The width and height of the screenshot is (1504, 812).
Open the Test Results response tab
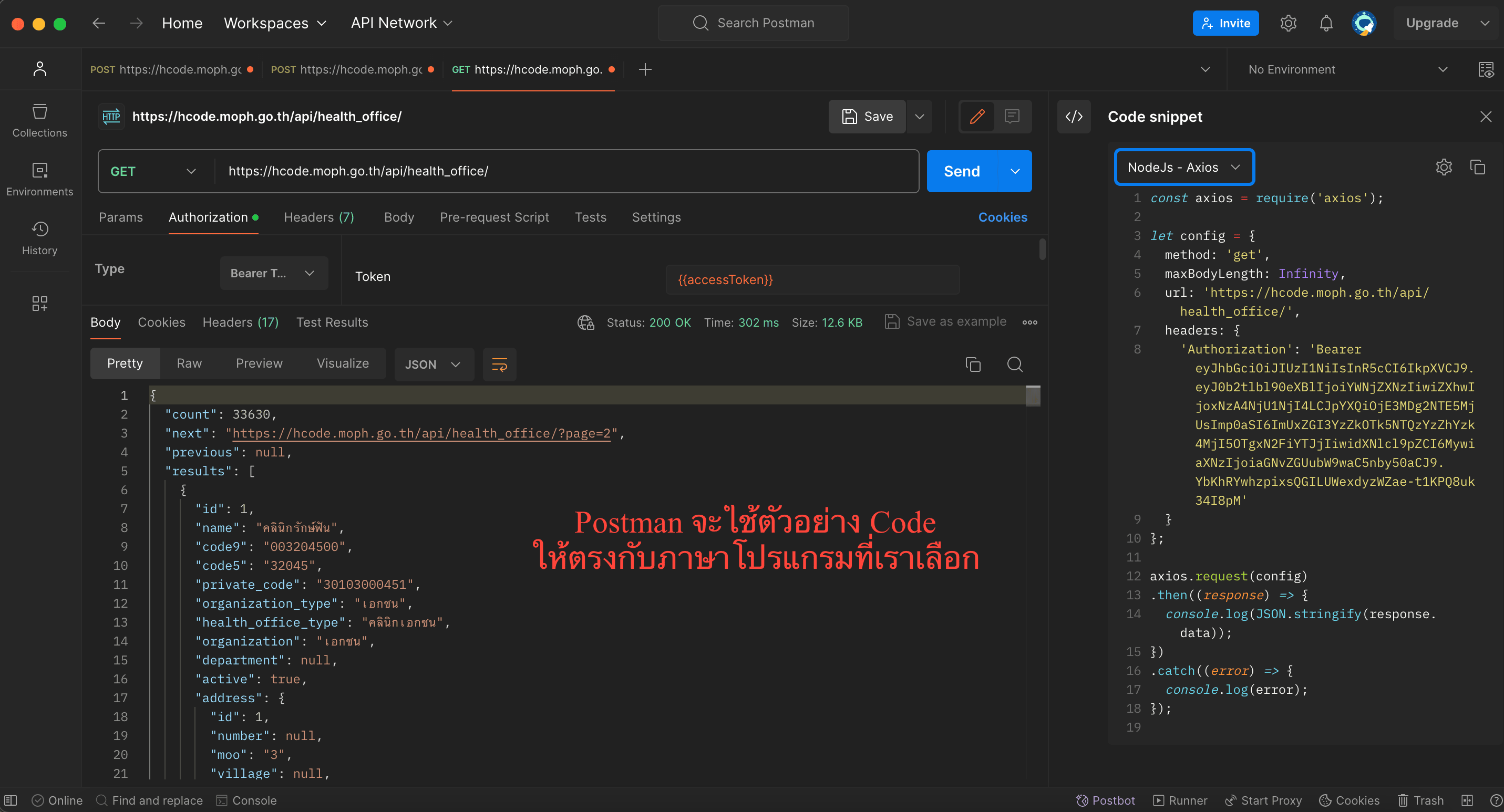332,322
